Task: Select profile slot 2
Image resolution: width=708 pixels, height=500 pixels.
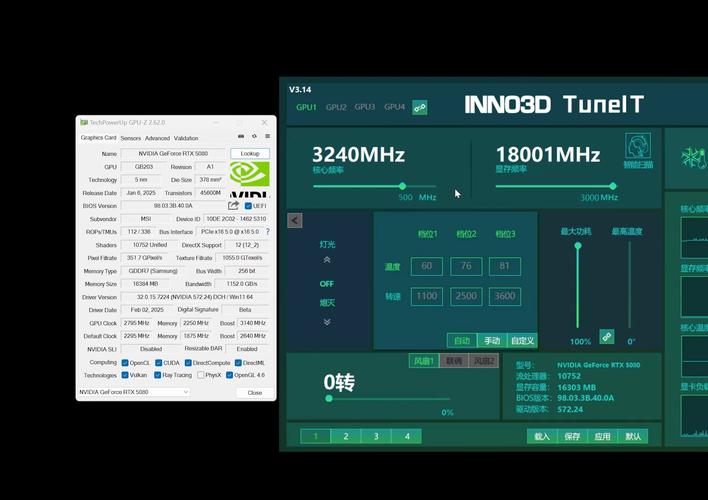Action: [x=346, y=436]
